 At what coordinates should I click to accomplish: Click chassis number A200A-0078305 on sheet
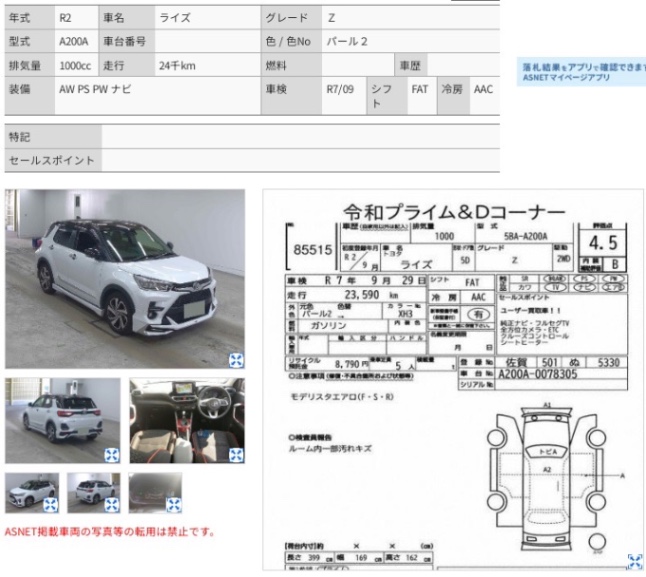[537, 374]
